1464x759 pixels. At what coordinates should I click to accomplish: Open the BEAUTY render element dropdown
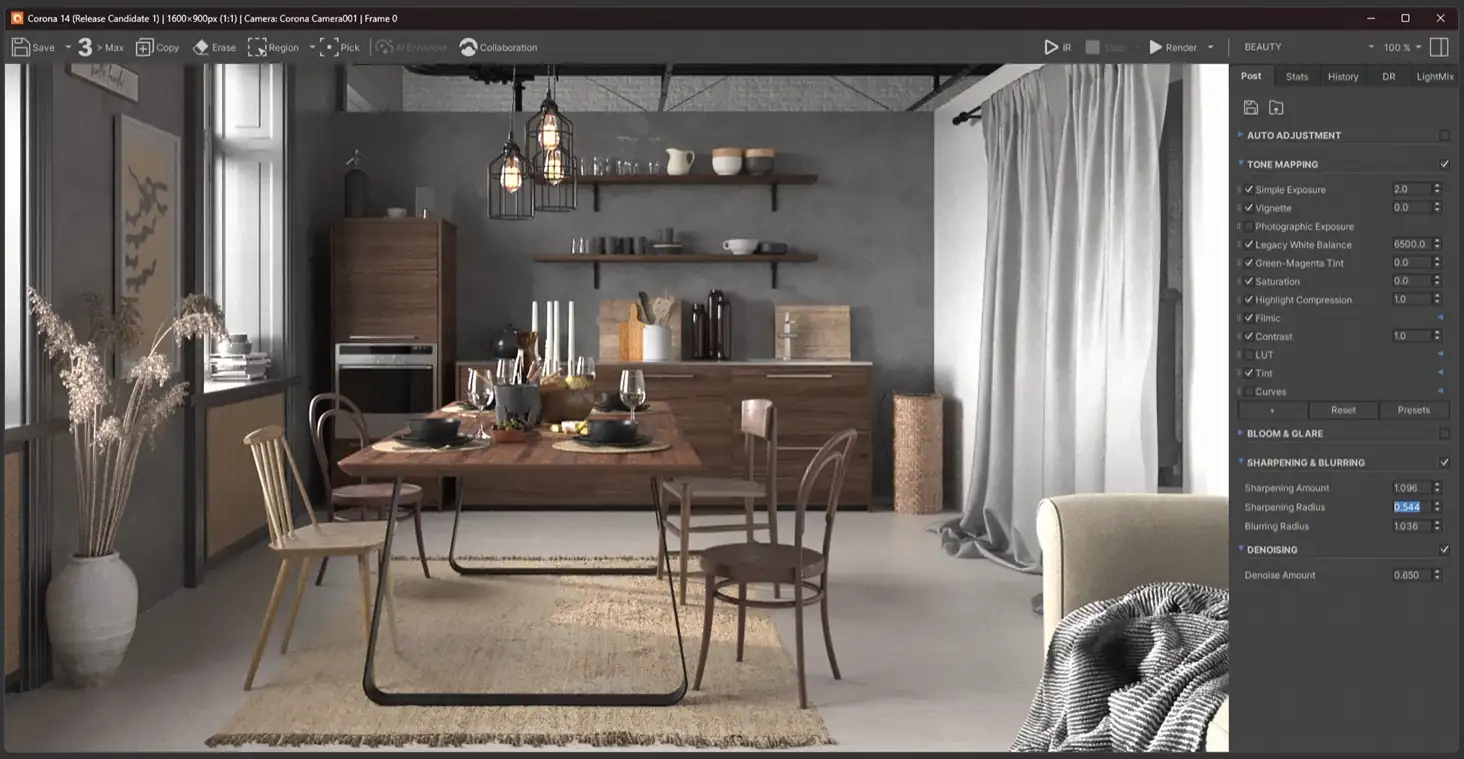[1308, 47]
